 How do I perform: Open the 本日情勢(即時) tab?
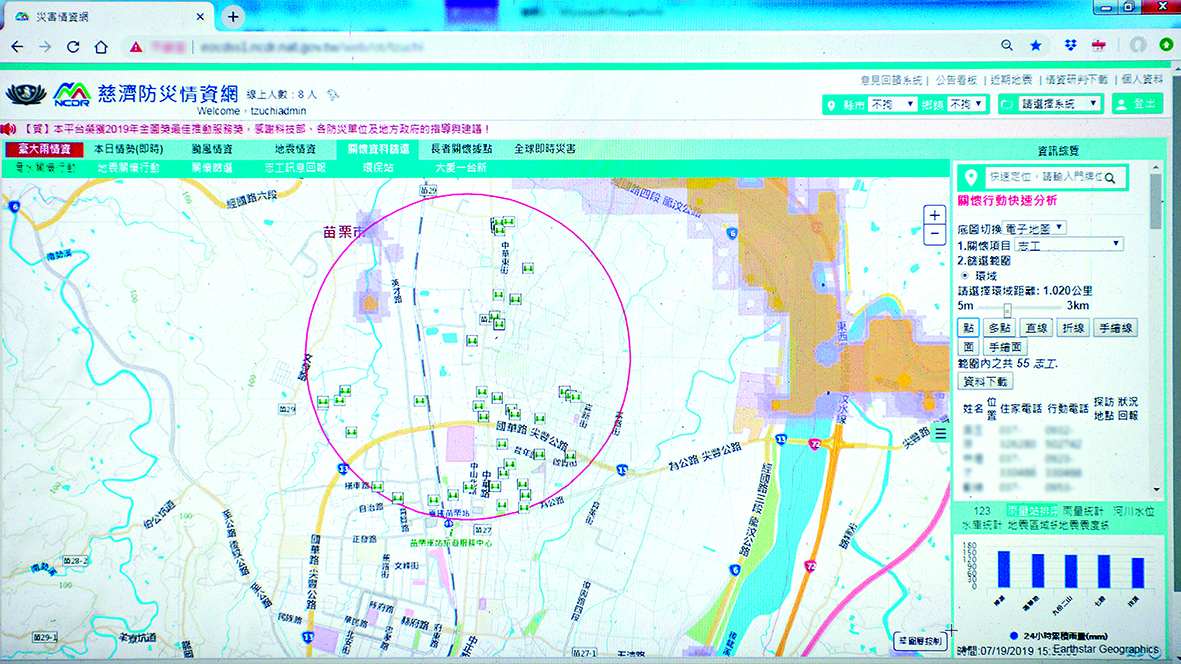click(x=129, y=149)
